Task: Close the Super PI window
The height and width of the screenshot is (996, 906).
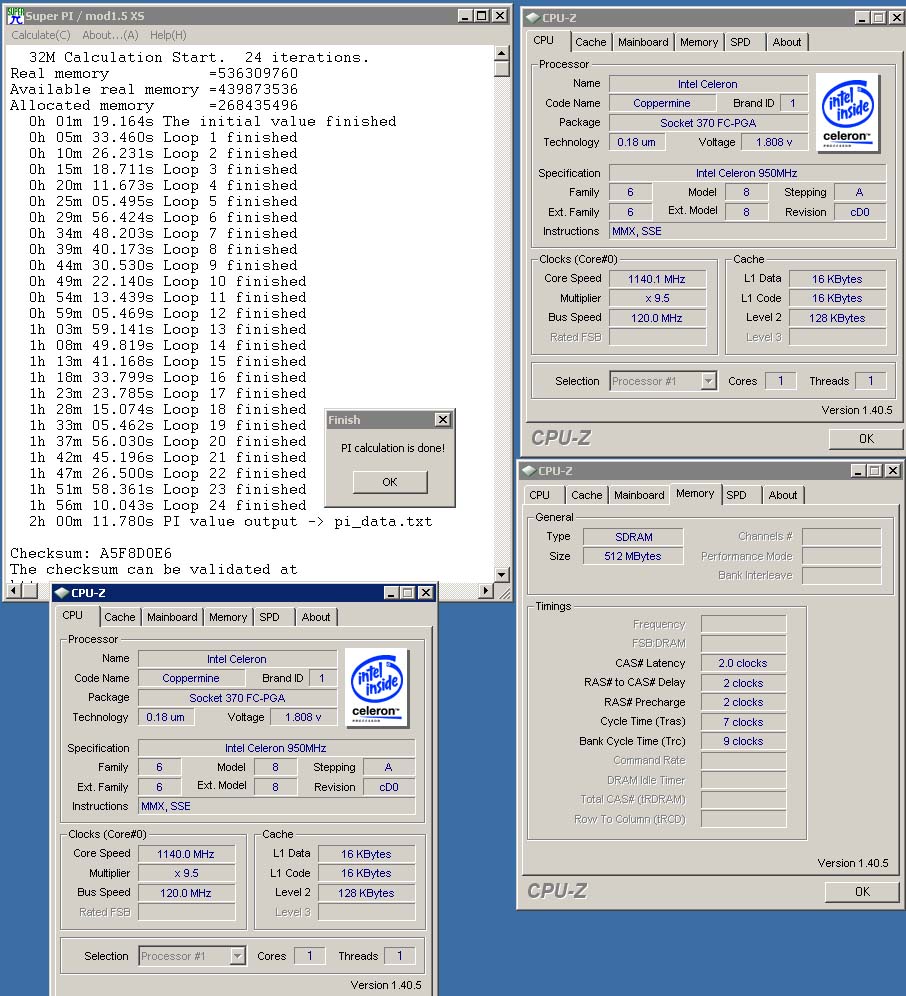Action: pos(500,16)
